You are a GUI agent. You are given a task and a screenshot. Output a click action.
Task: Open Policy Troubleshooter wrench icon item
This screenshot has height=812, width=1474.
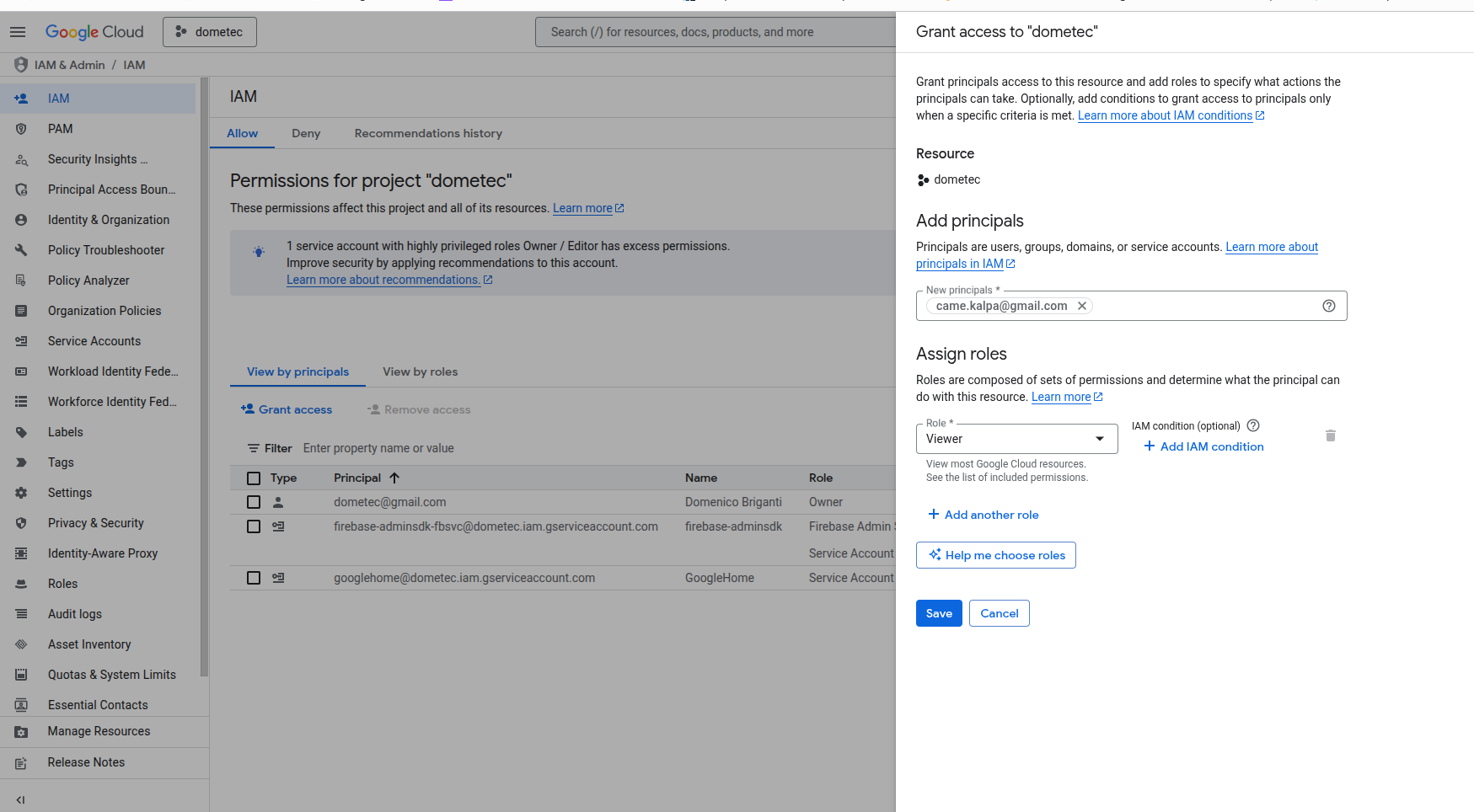pos(106,250)
